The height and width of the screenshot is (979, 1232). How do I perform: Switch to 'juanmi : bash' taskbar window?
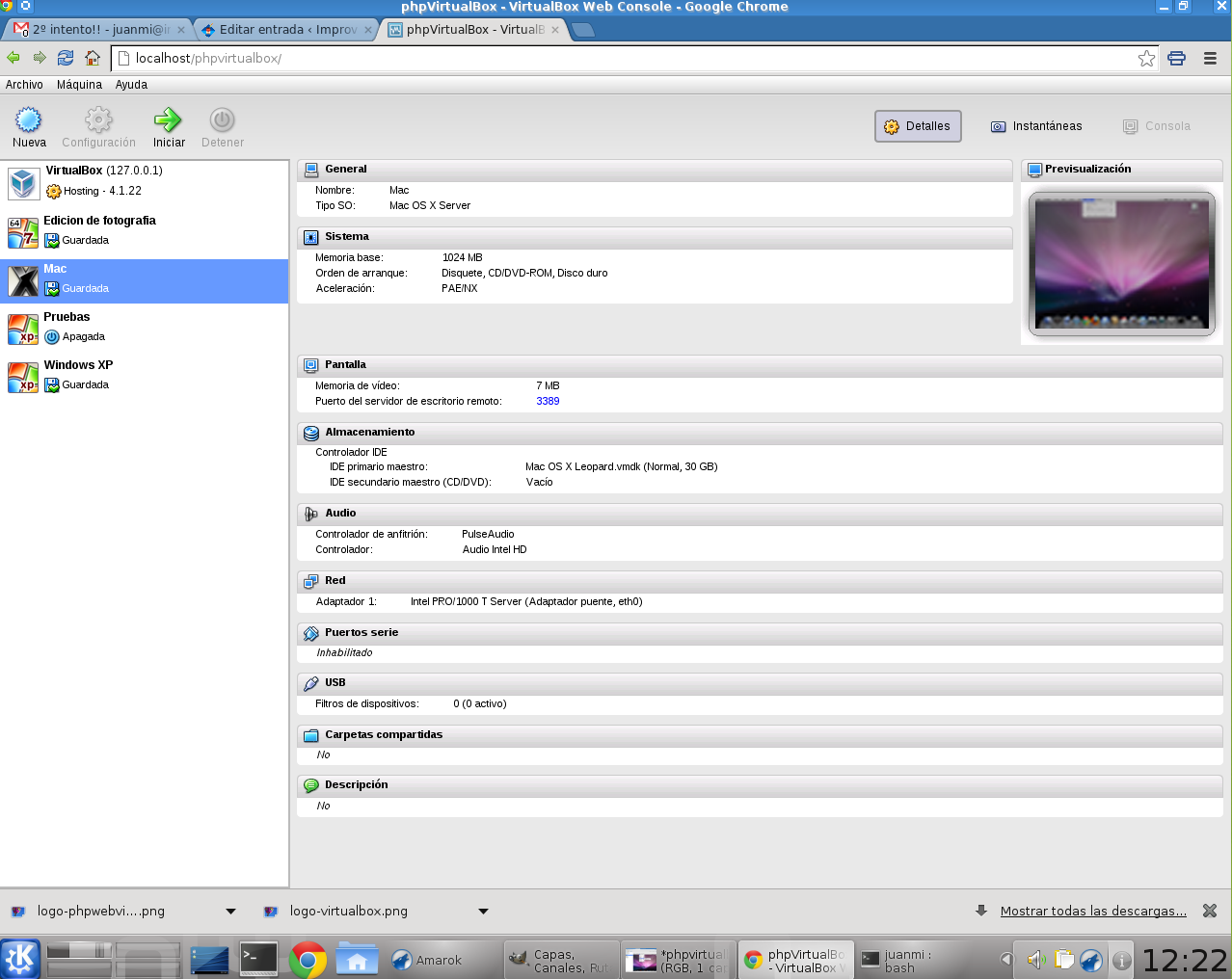click(x=912, y=960)
